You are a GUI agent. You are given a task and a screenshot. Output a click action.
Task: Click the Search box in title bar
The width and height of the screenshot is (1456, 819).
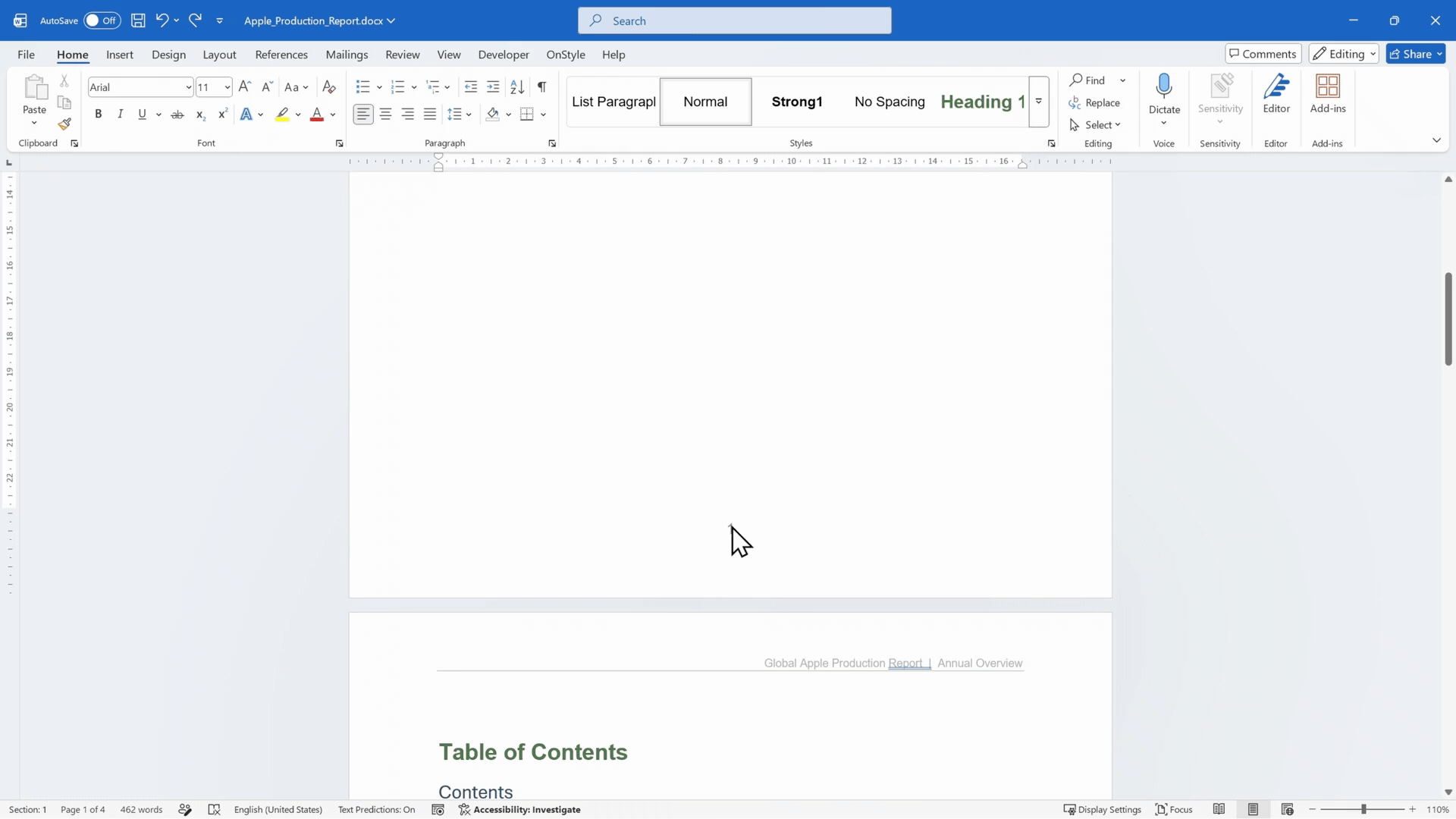(x=734, y=20)
